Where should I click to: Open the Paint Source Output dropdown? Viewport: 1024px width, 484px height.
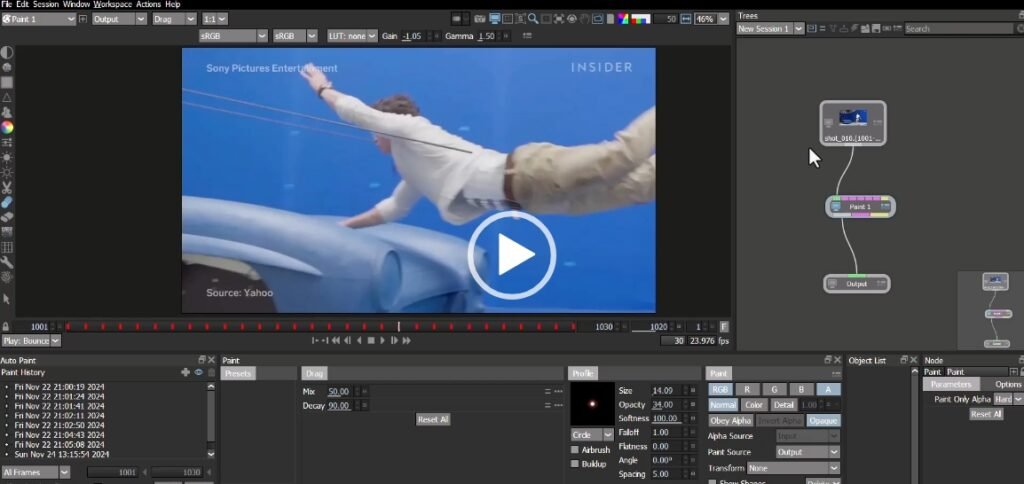tap(808, 452)
